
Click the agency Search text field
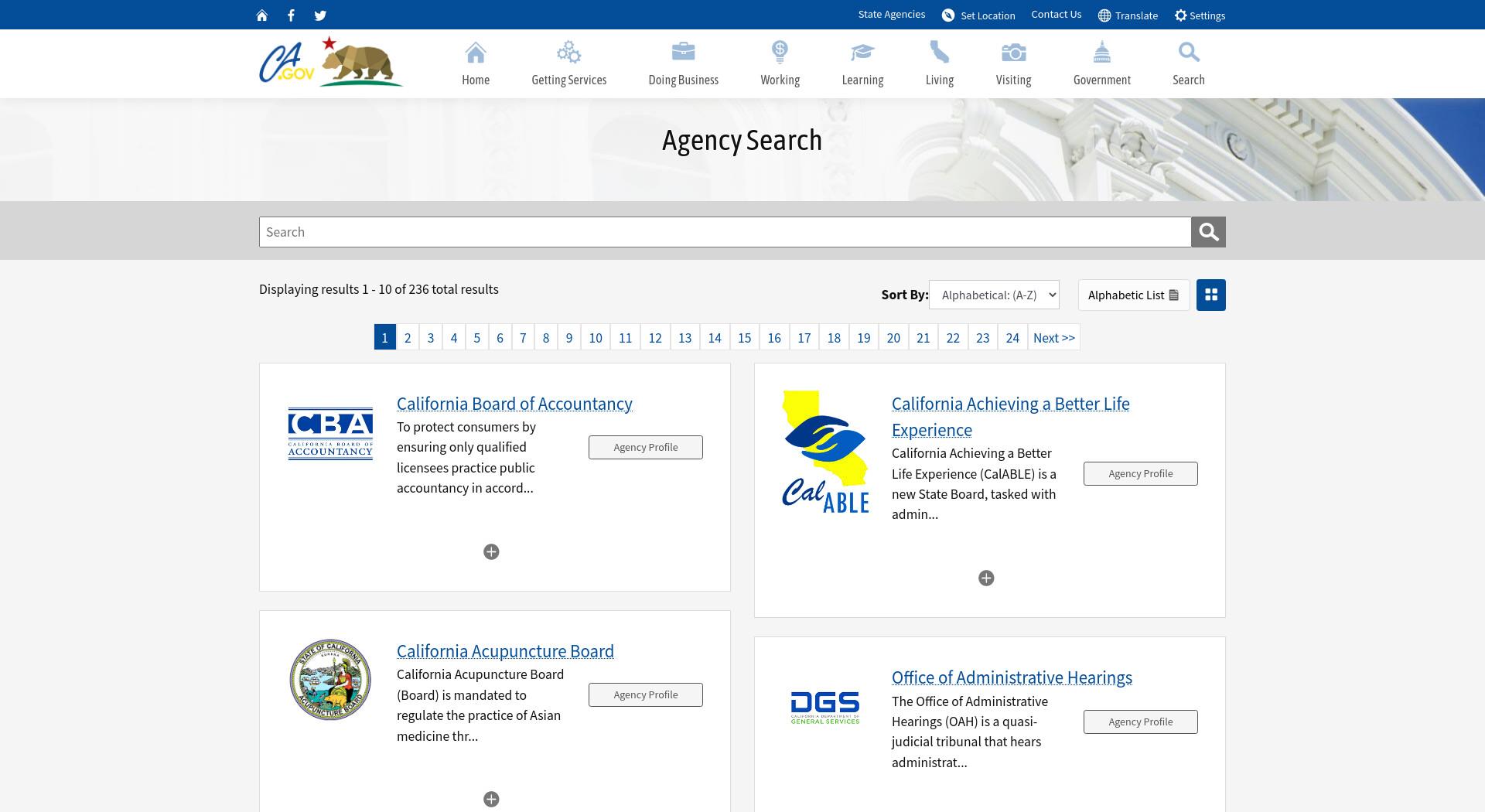pyautogui.click(x=725, y=232)
